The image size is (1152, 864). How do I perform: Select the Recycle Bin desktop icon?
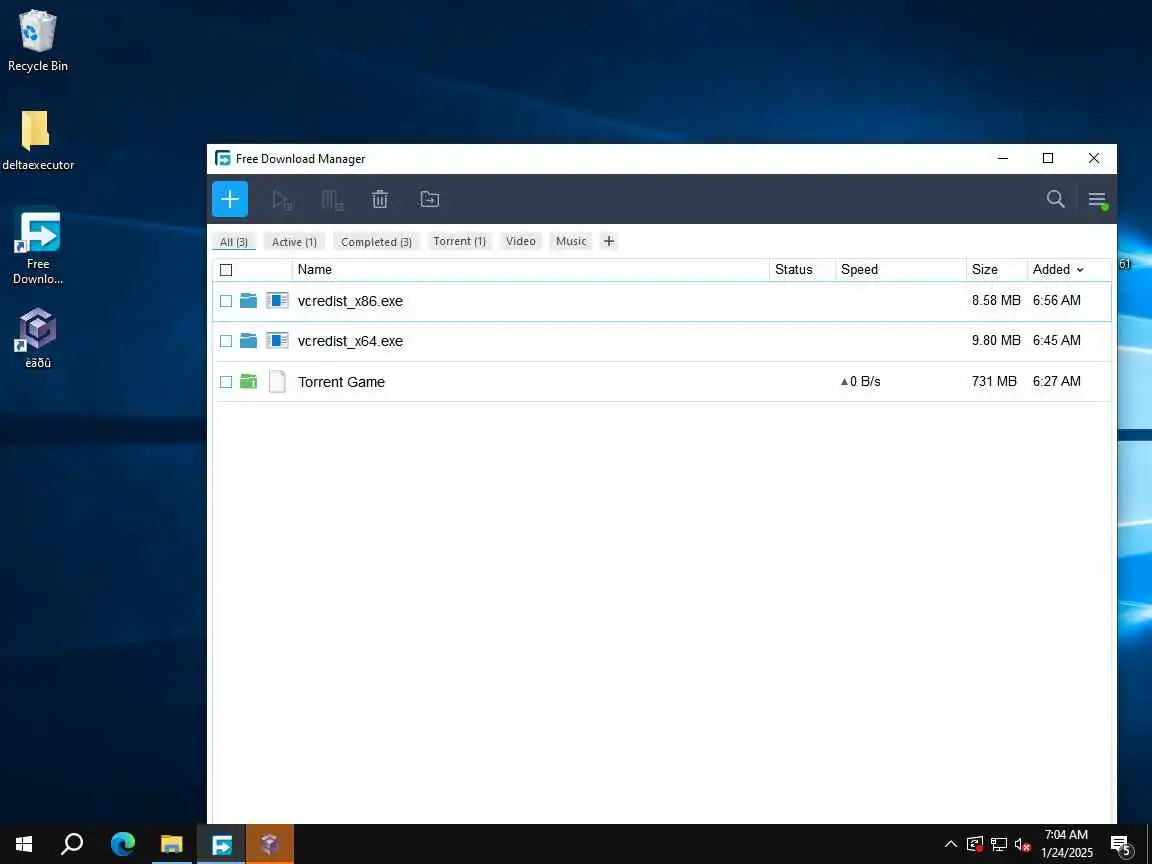coord(37,41)
